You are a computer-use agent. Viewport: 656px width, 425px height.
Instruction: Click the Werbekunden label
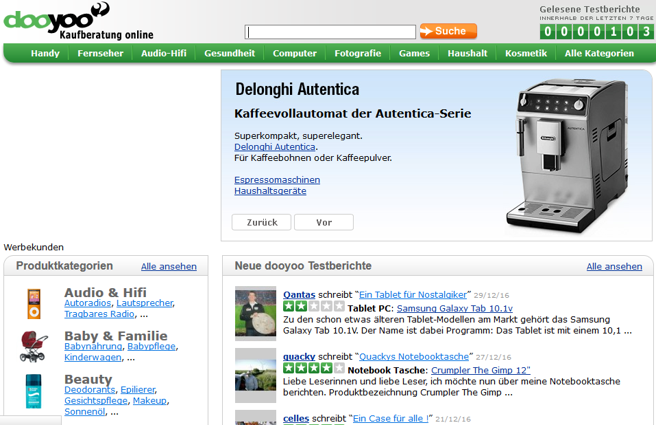click(33, 247)
